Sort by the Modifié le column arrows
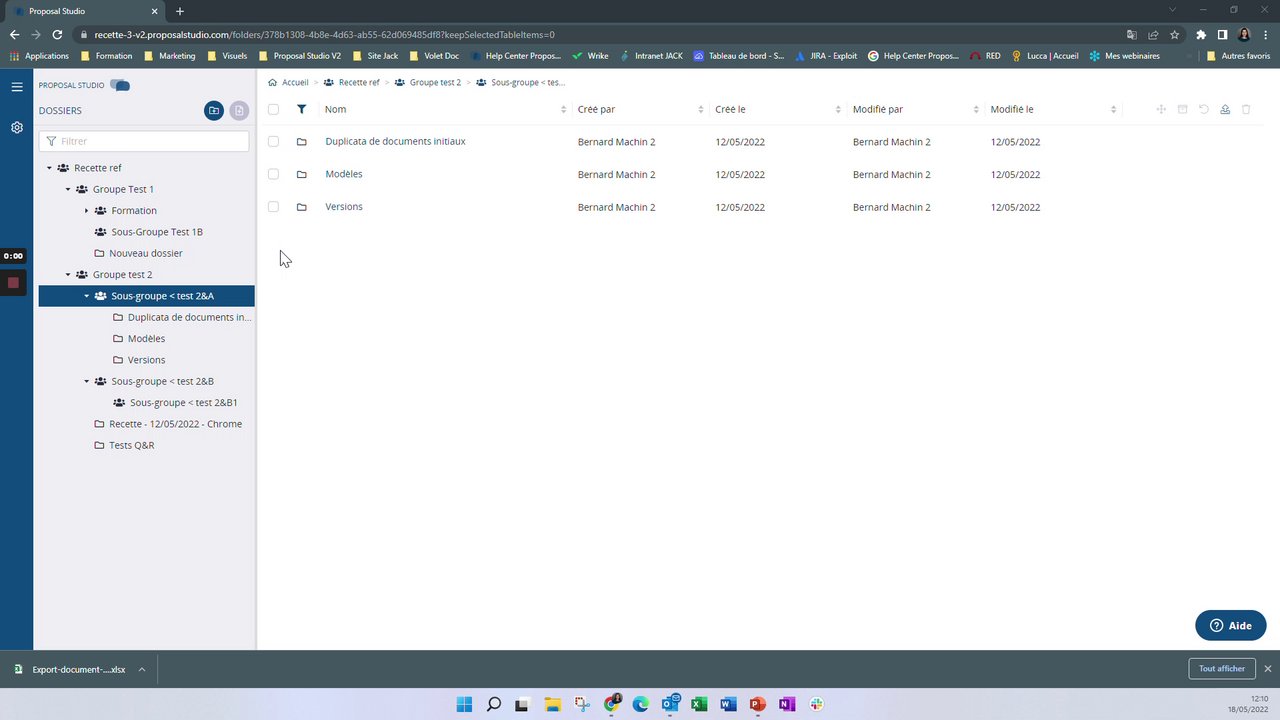1280x720 pixels. (1113, 109)
